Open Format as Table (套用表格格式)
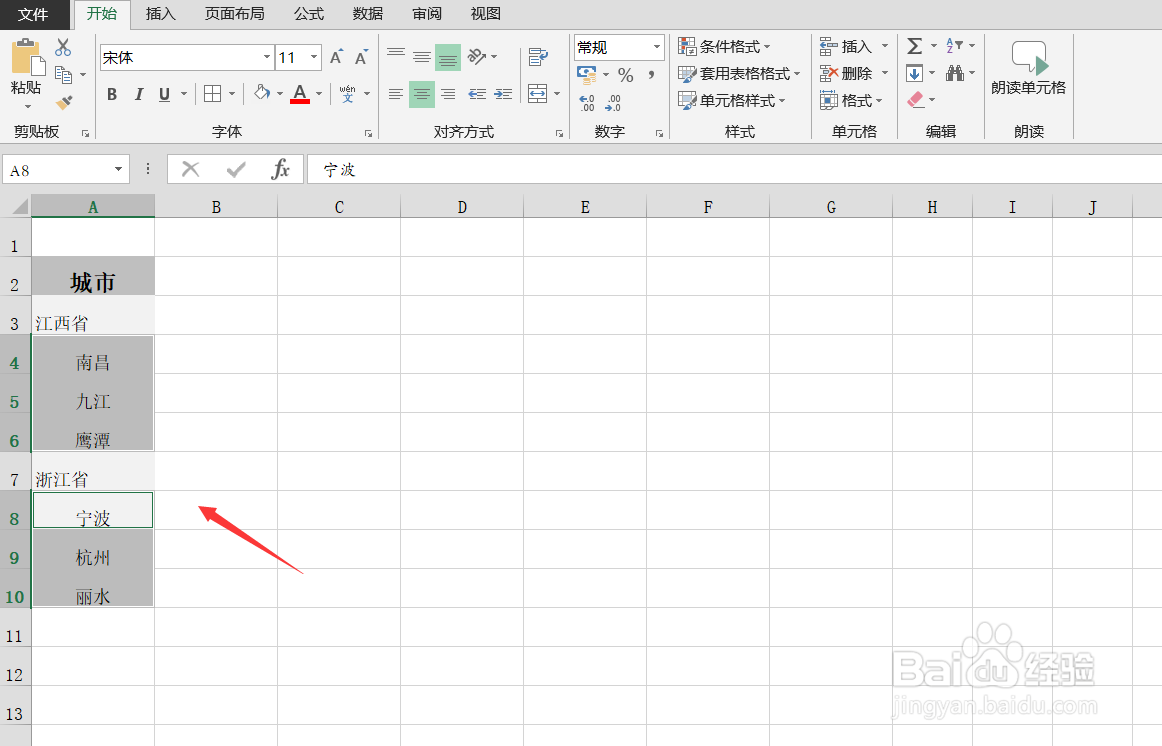 [739, 73]
